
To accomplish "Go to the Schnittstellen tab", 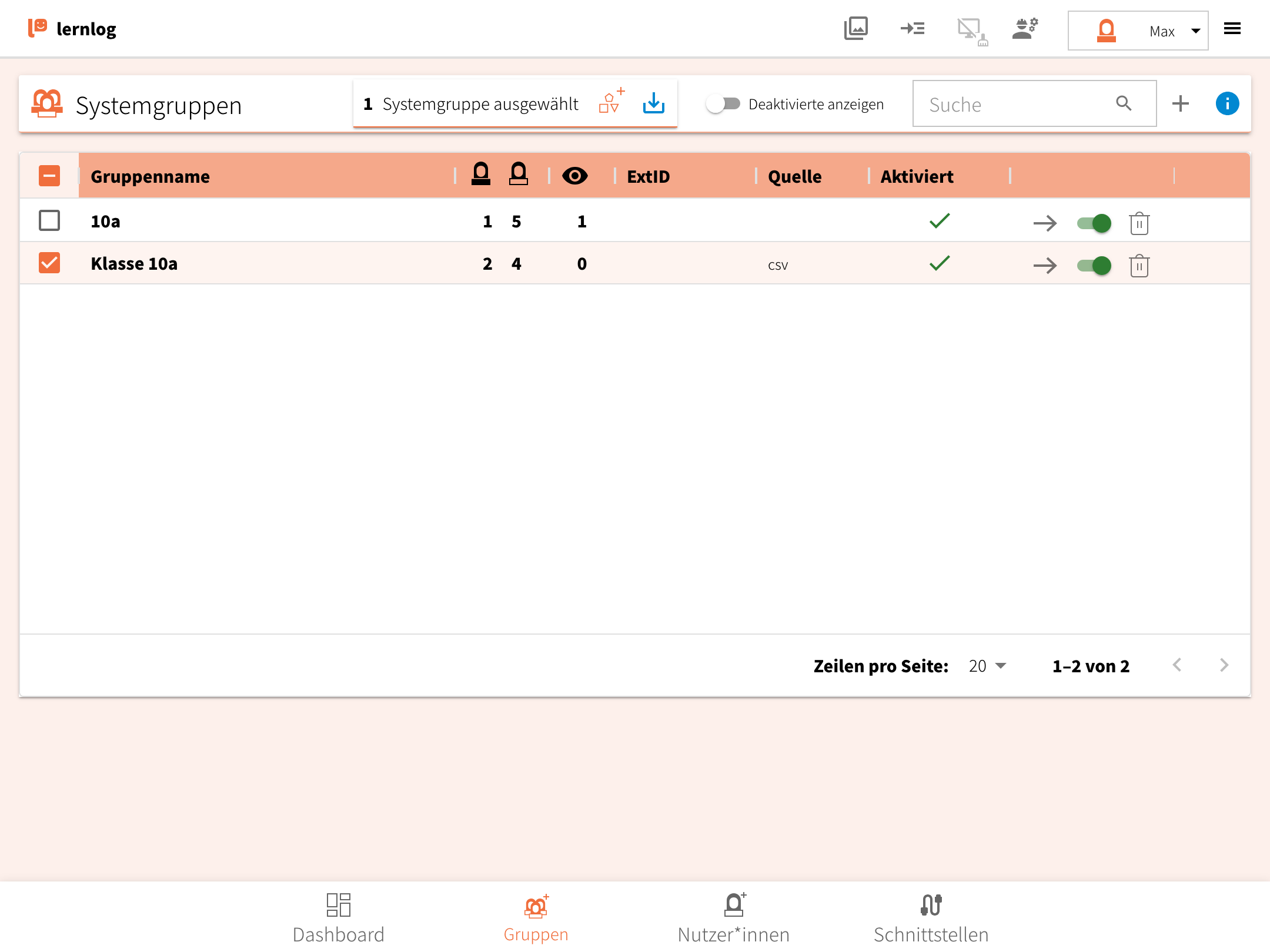I will point(931,918).
